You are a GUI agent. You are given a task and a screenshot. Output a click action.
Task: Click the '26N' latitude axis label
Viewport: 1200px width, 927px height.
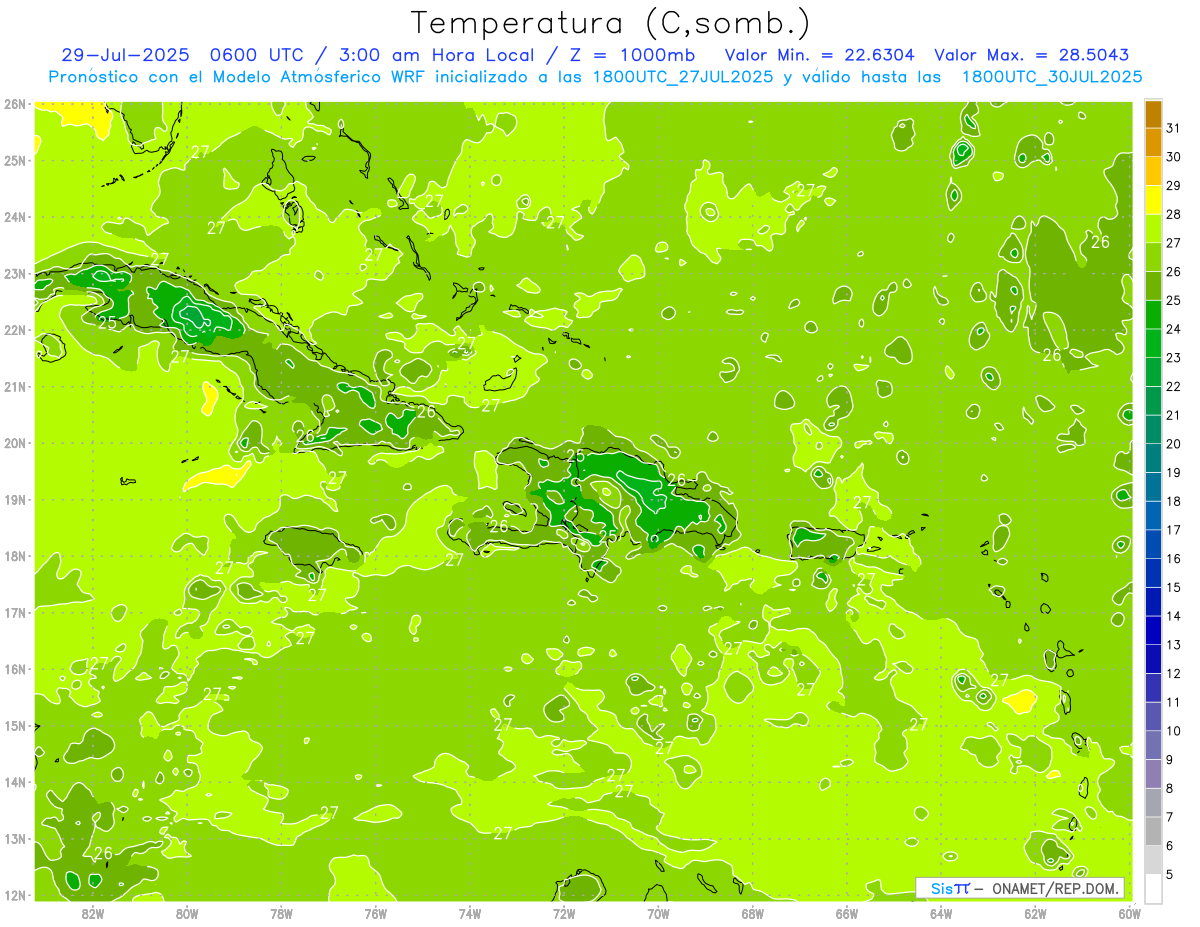point(15,104)
